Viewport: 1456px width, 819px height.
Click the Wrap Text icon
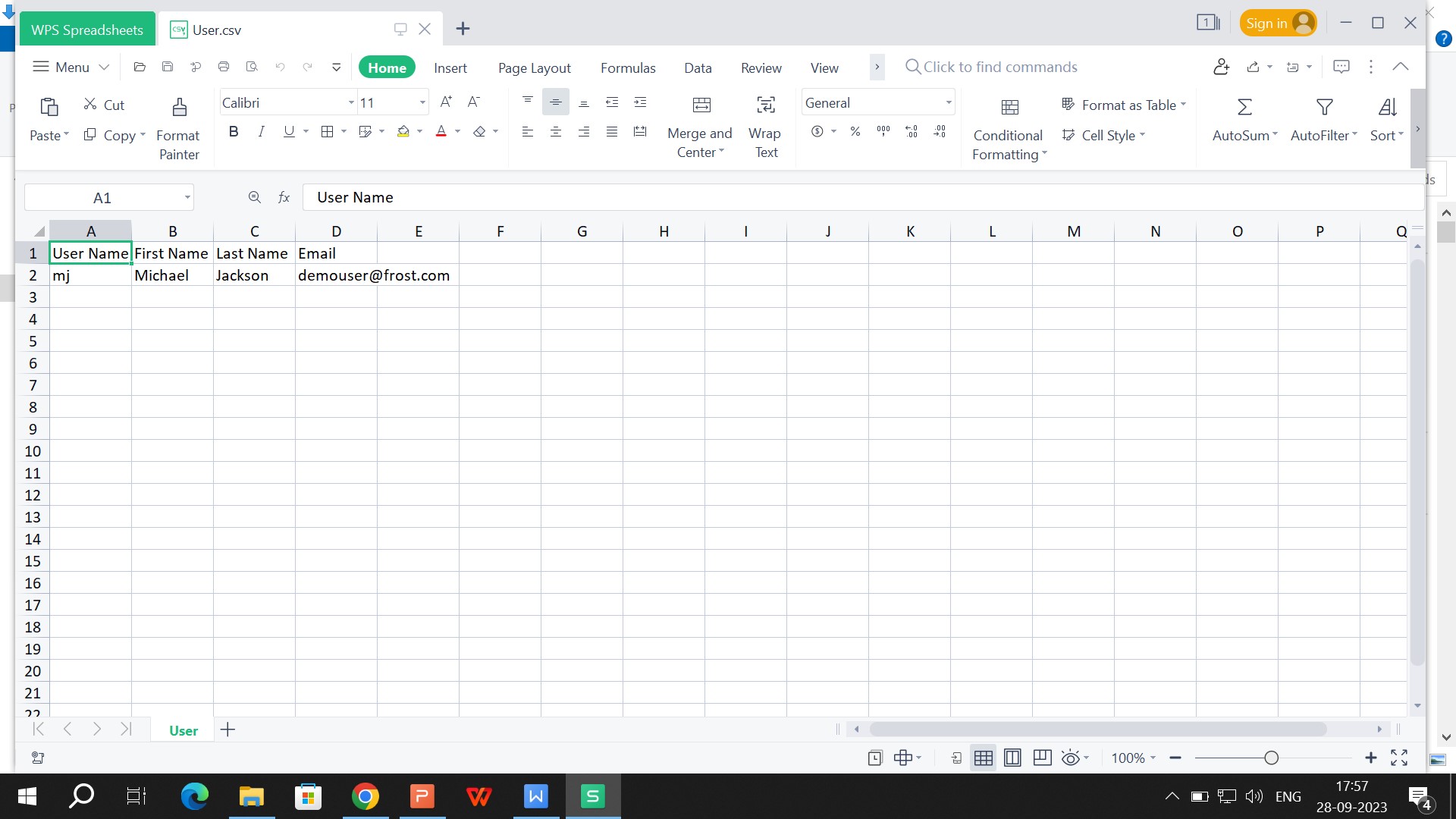click(x=766, y=105)
